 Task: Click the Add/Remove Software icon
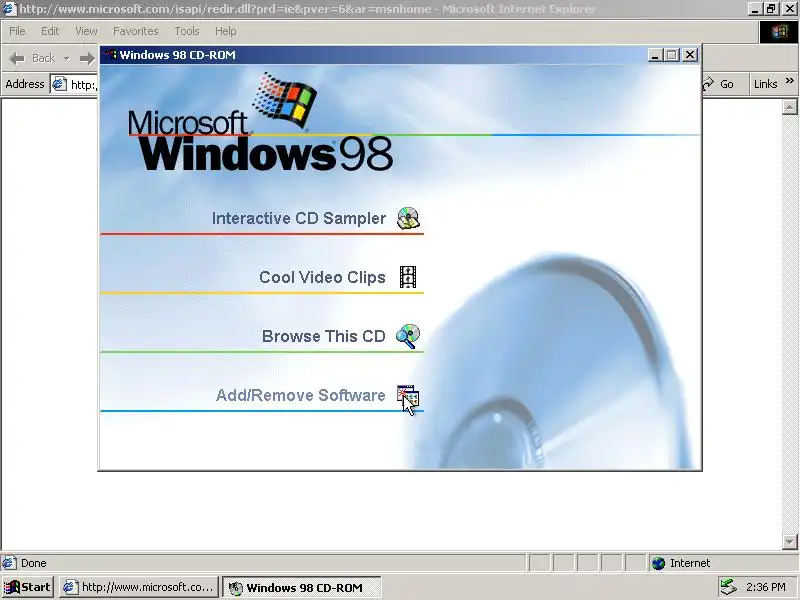pos(408,396)
